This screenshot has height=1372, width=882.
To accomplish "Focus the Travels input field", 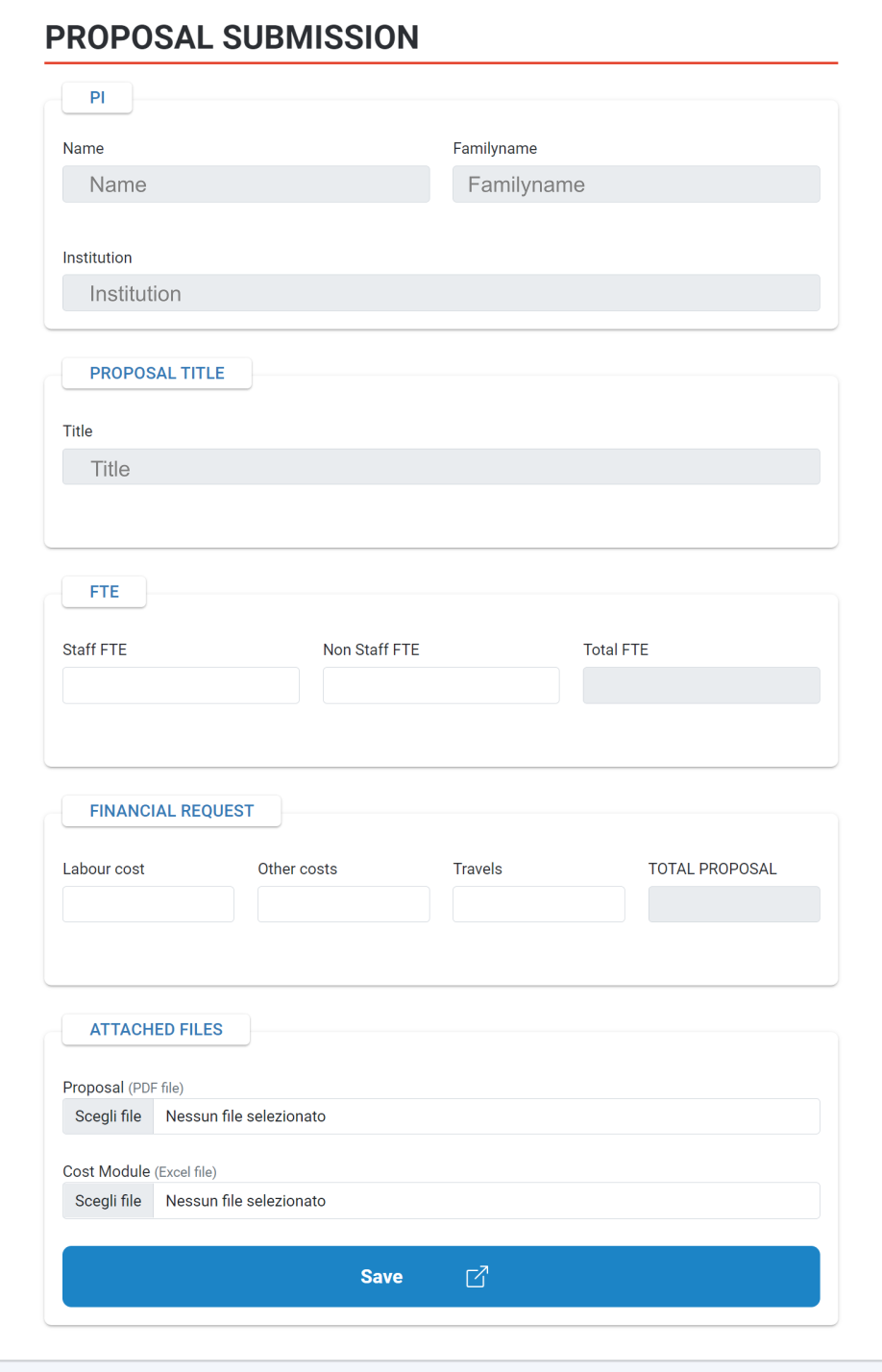I will click(x=538, y=904).
